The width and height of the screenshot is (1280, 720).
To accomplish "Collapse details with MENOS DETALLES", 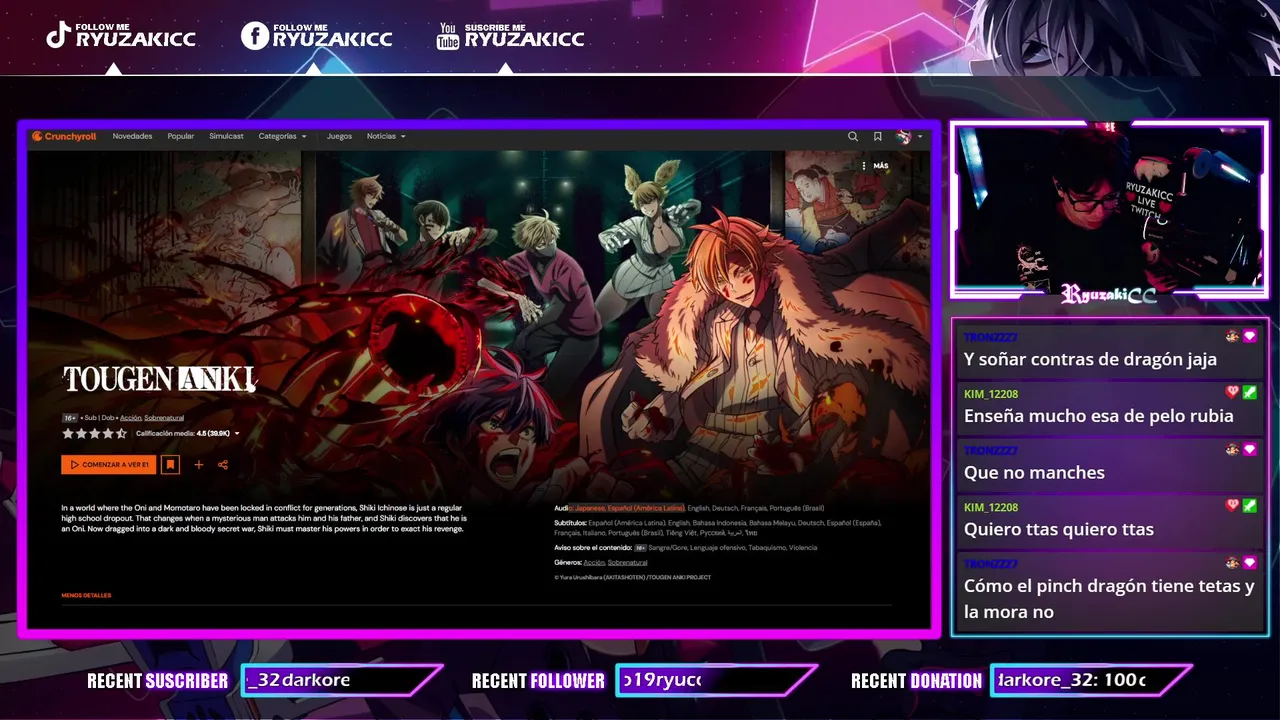I will [86, 596].
